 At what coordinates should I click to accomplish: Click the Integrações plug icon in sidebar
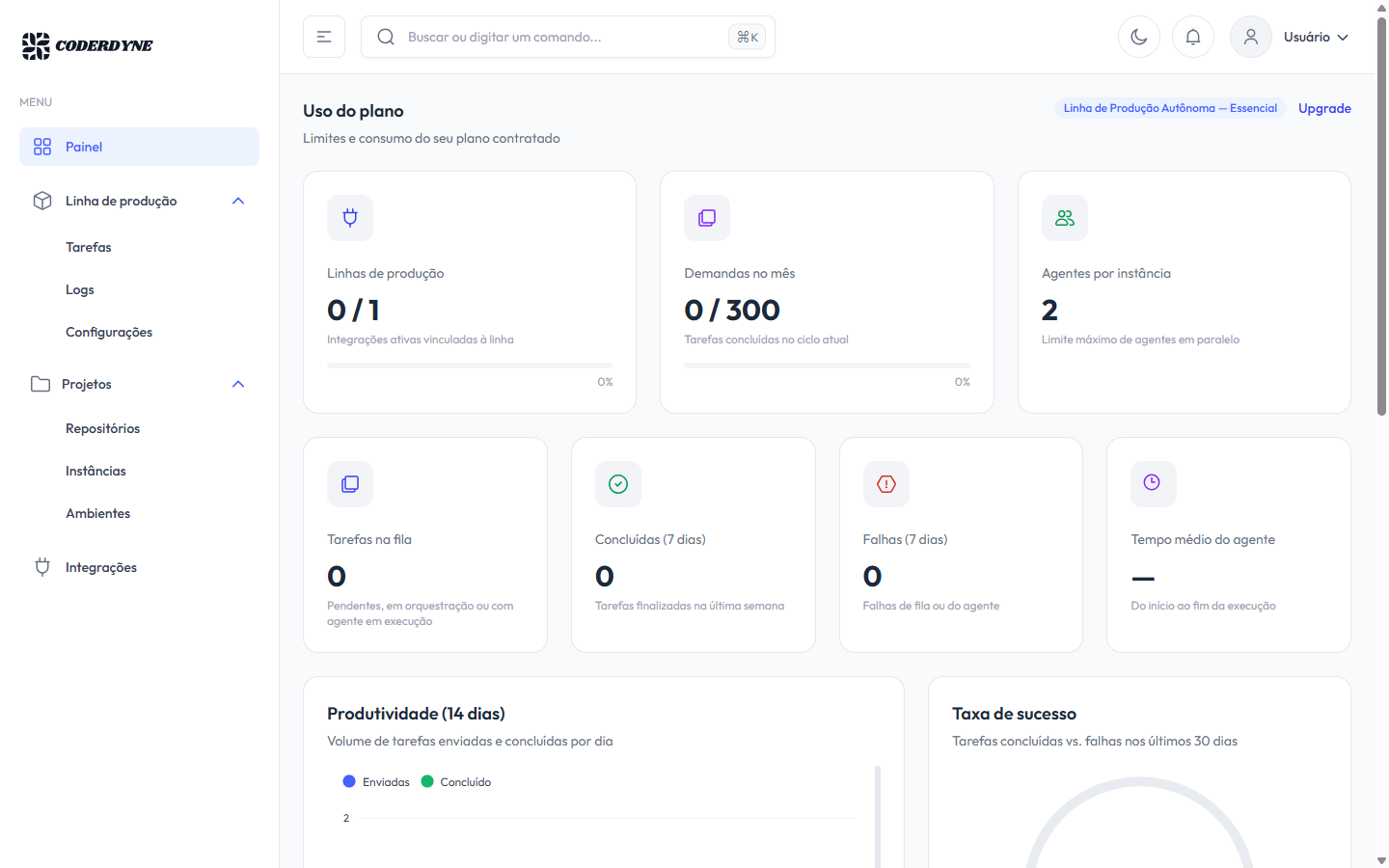coord(42,567)
